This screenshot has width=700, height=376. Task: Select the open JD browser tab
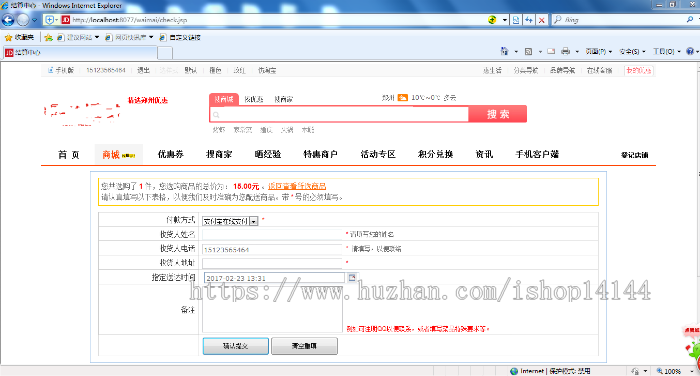click(x=80, y=52)
